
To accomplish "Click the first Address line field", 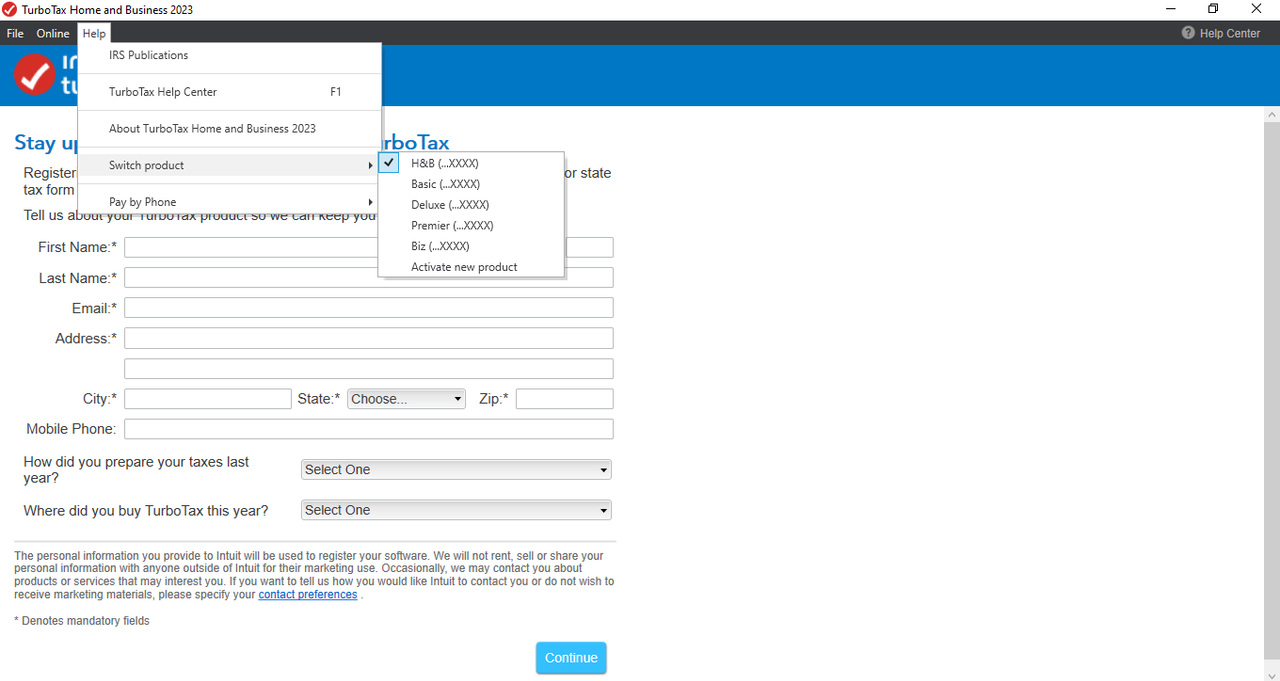I will [369, 338].
